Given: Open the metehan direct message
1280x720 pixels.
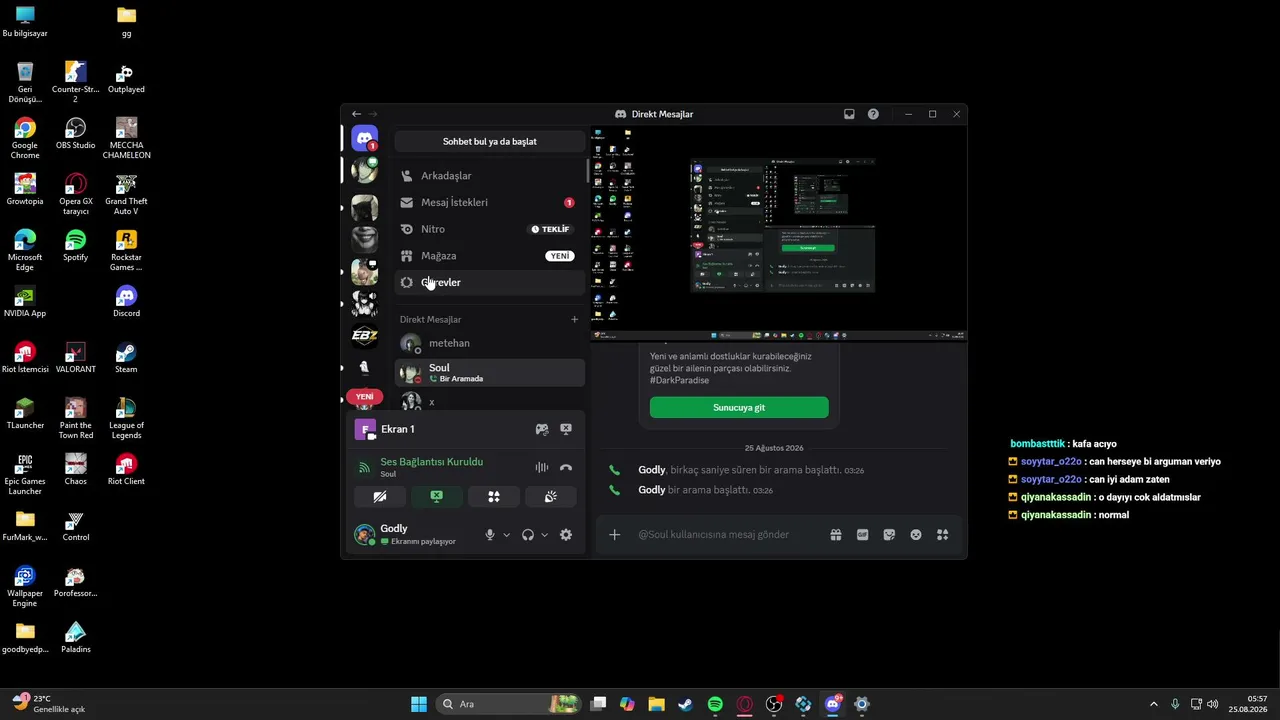Looking at the screenshot, I should [490, 344].
